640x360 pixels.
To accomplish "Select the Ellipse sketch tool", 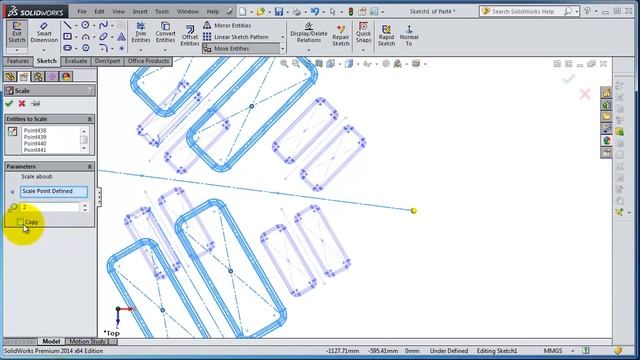I will (x=103, y=37).
